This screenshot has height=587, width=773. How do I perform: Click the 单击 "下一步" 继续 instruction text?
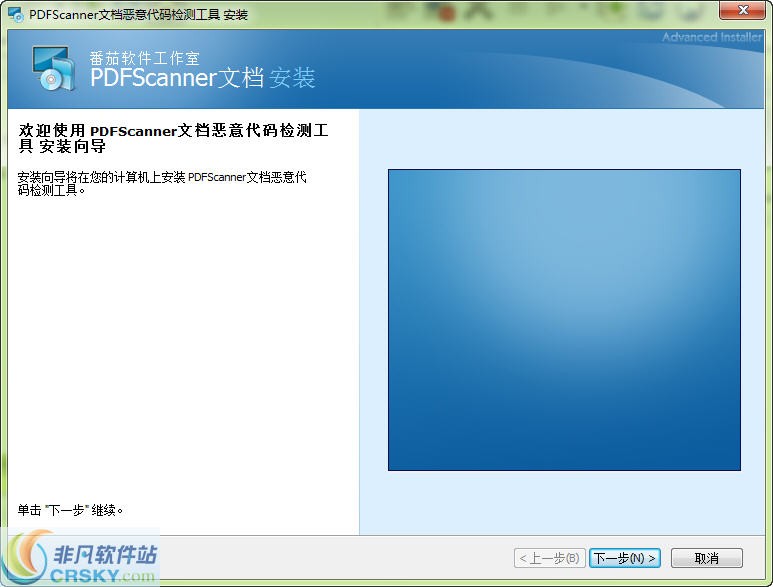tap(70, 510)
